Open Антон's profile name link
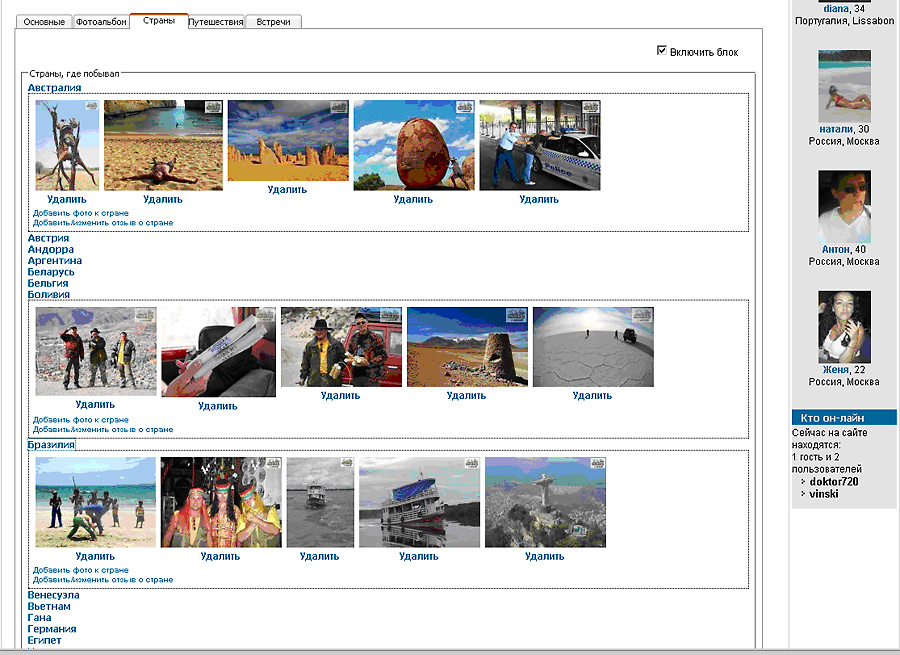The width and height of the screenshot is (900, 655). pyautogui.click(x=836, y=250)
